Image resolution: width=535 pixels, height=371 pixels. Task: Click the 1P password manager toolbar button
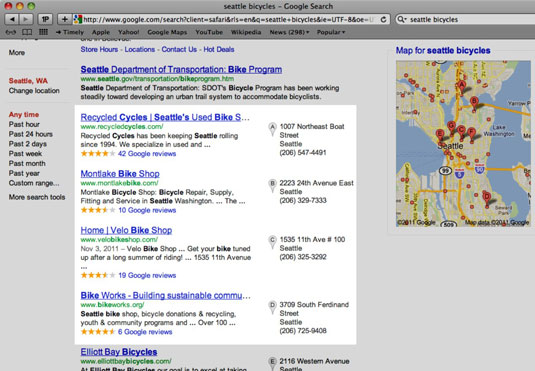tap(45, 19)
